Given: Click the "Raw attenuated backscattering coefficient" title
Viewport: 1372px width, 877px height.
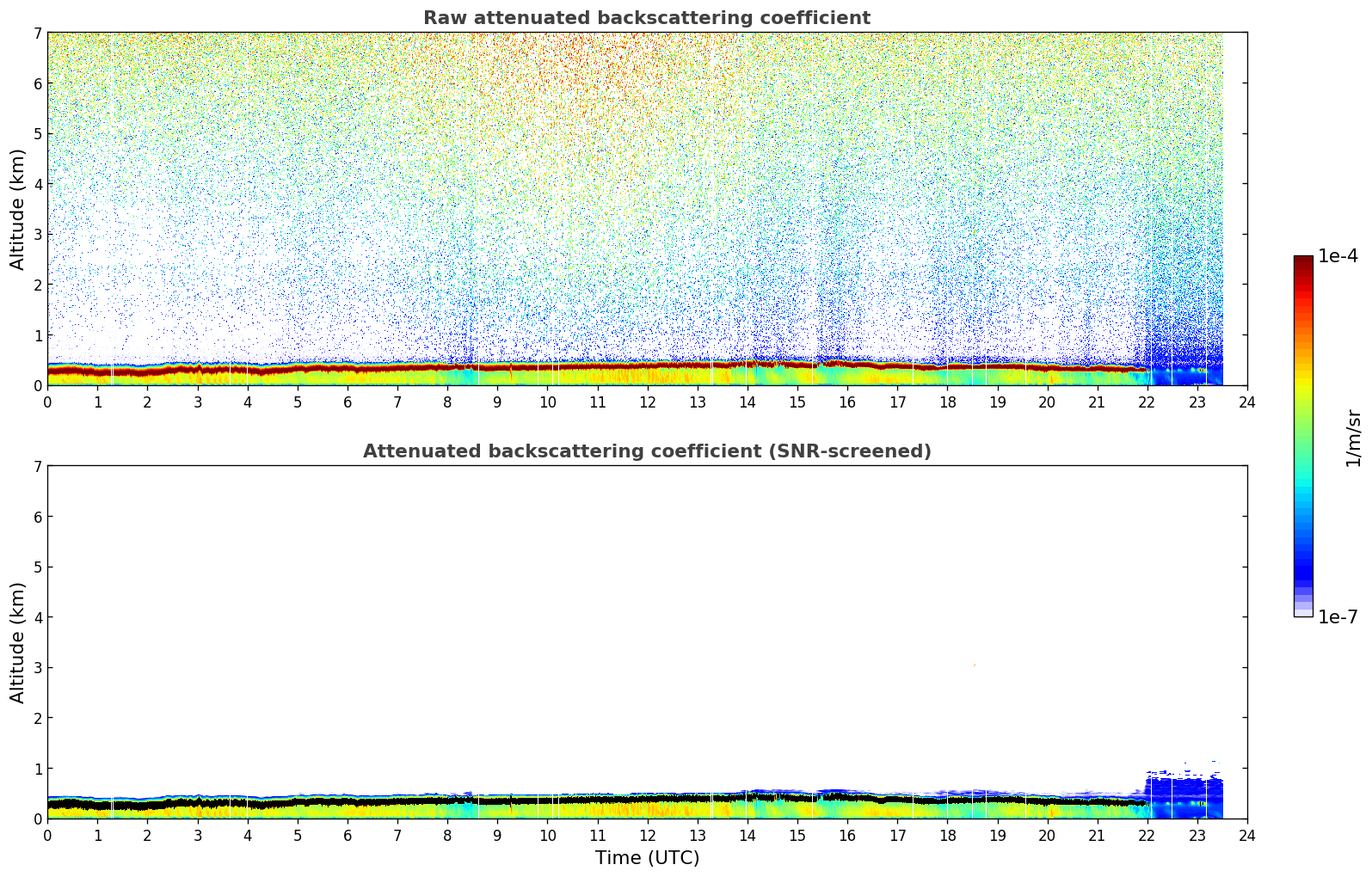Looking at the screenshot, I should [647, 18].
